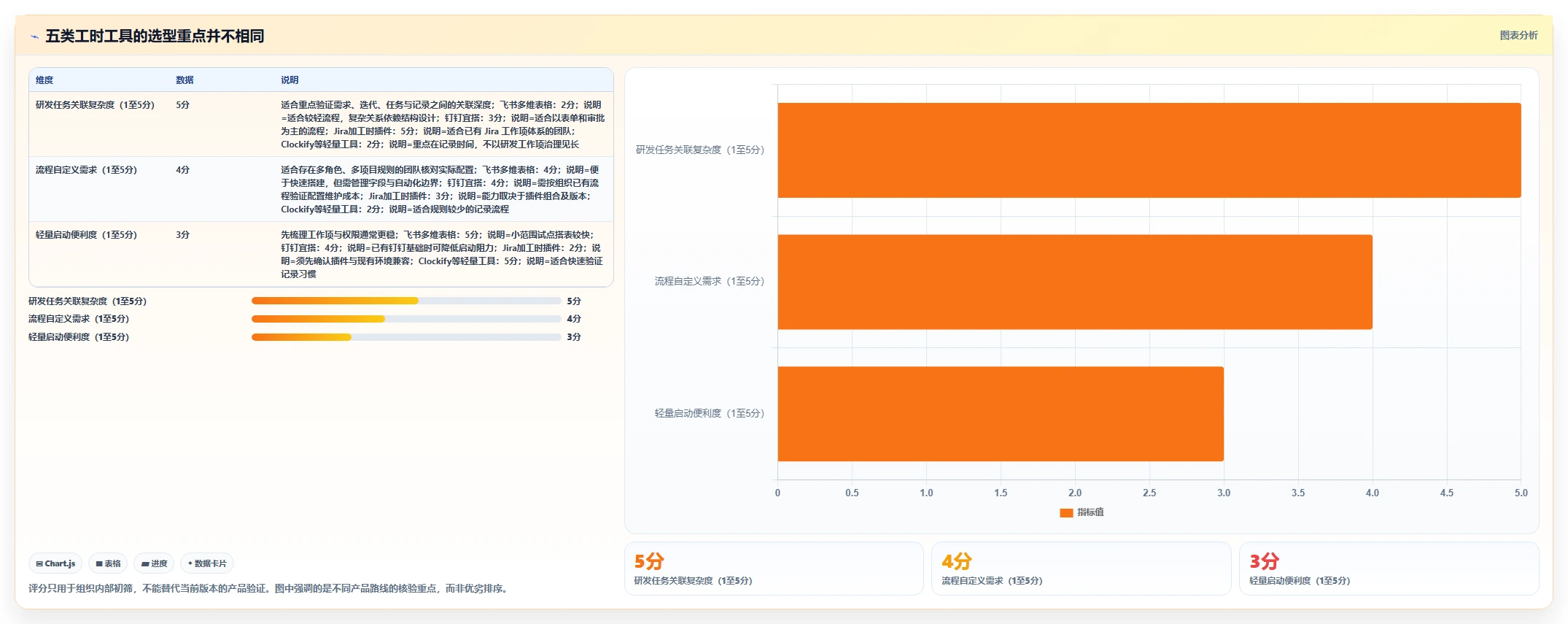Click the 说明 column header
1568x624 pixels.
[x=290, y=80]
